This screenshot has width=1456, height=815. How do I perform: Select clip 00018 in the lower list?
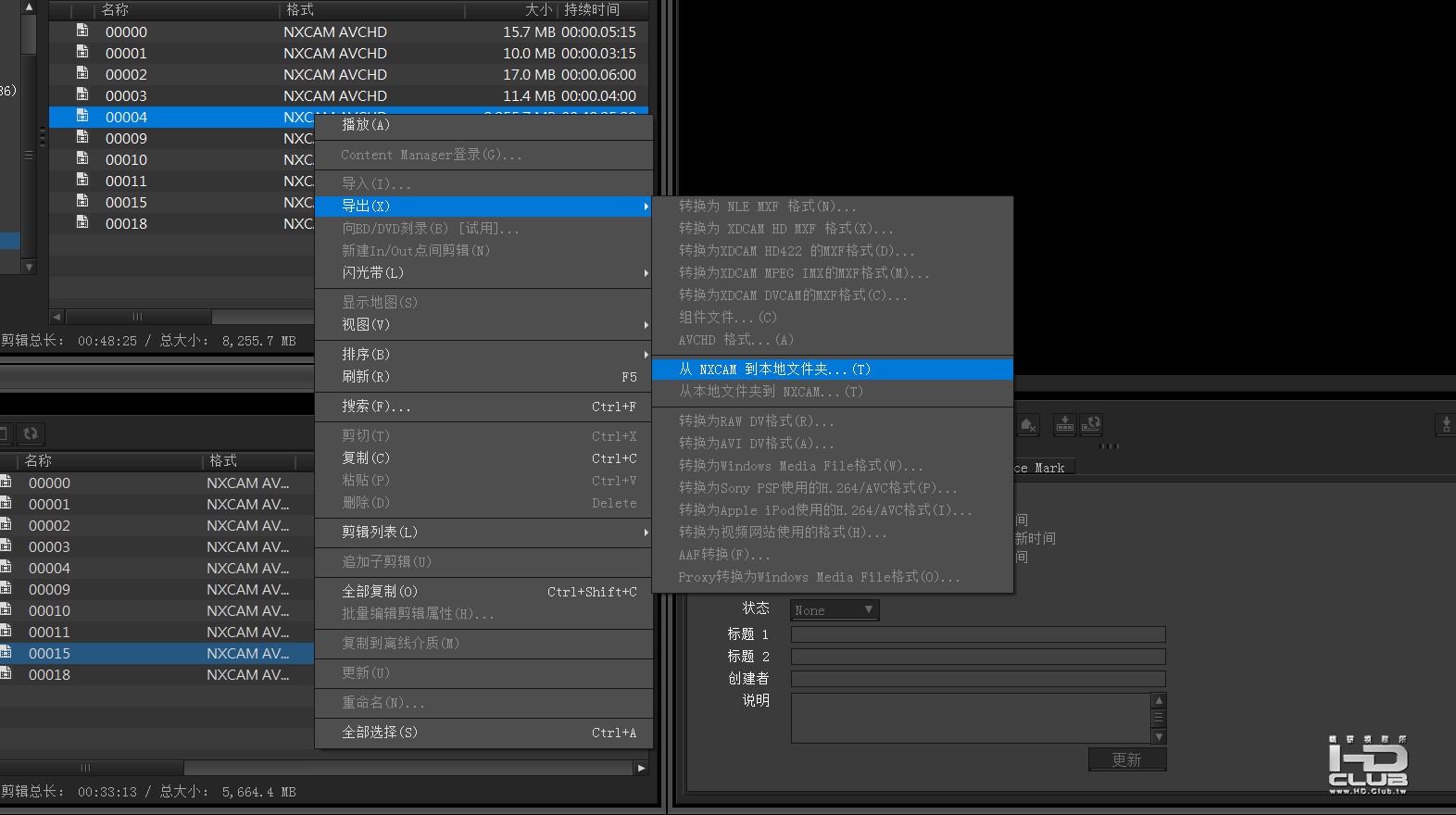click(157, 674)
